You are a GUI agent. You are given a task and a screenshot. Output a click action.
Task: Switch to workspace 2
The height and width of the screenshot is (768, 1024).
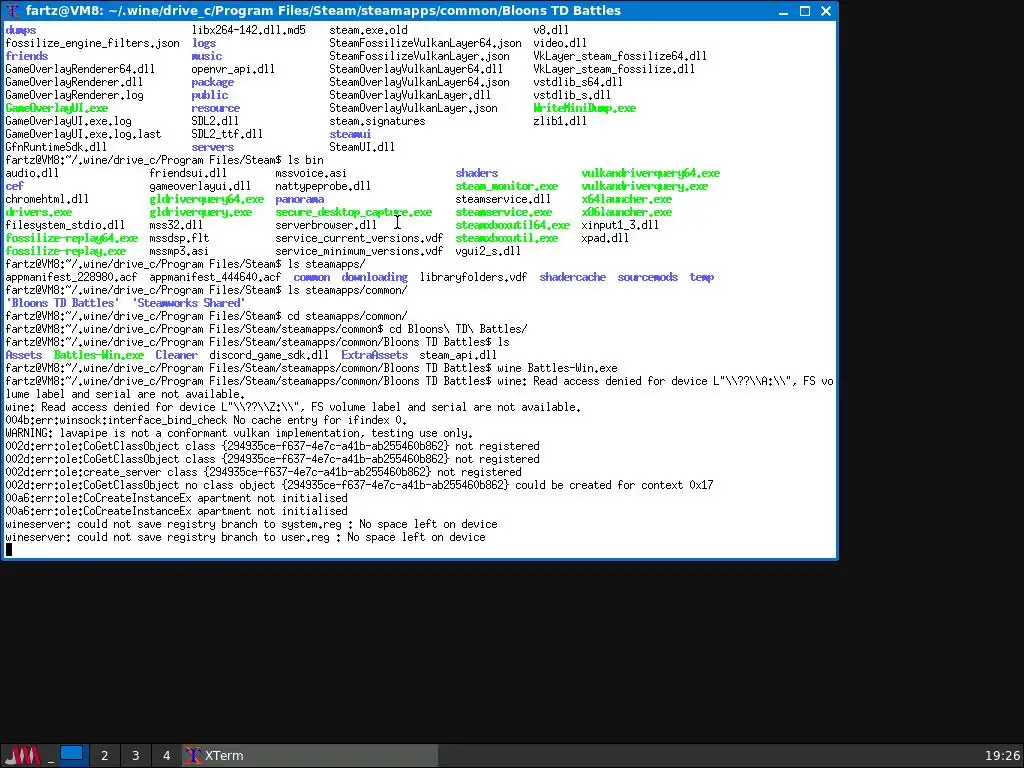pos(104,756)
